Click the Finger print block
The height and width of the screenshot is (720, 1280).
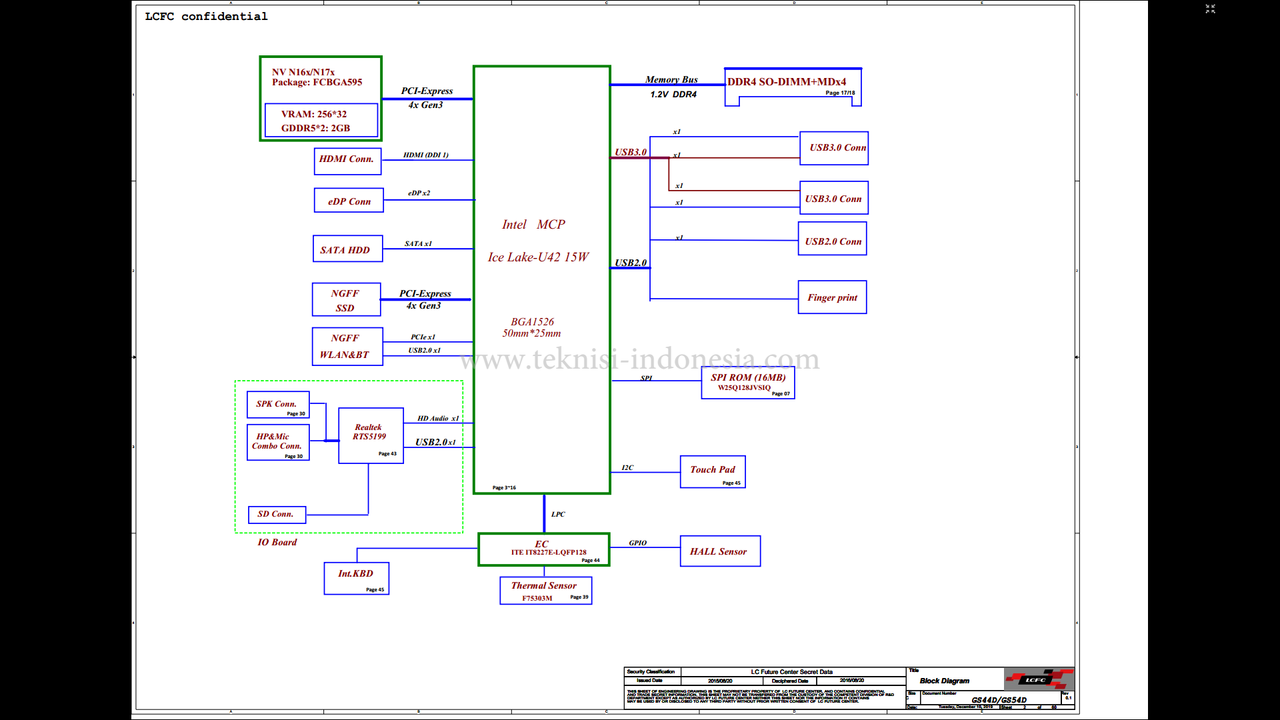tap(833, 297)
